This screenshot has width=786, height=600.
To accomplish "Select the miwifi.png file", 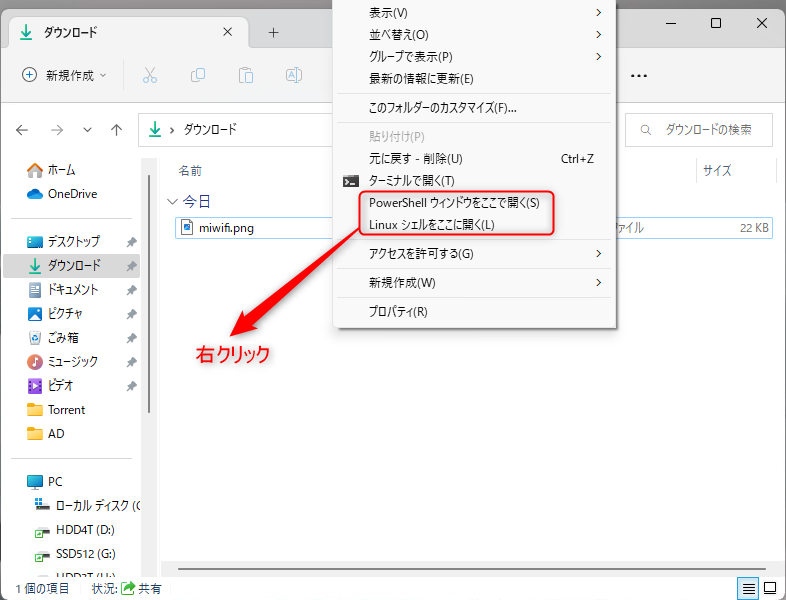I will click(227, 228).
